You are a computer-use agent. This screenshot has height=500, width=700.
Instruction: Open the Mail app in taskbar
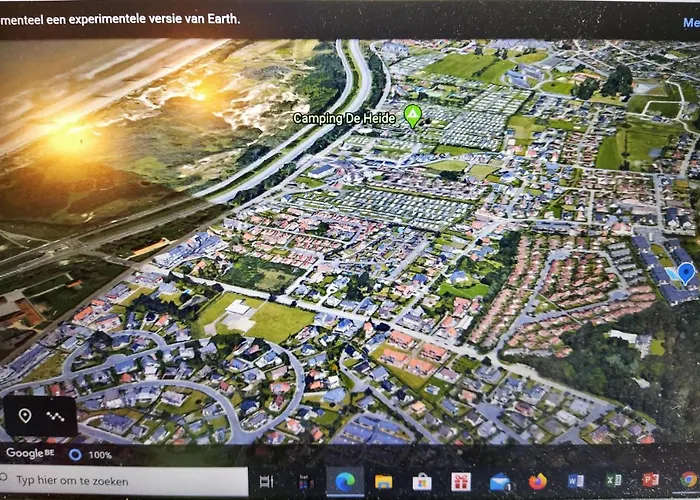[500, 482]
